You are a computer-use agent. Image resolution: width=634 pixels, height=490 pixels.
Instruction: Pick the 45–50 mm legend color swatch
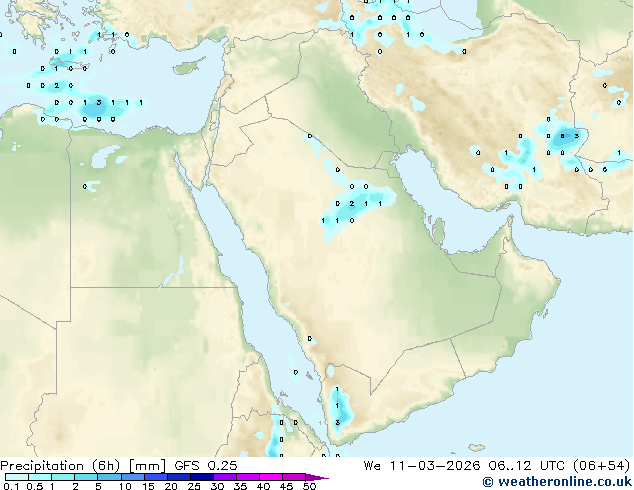coord(294,477)
